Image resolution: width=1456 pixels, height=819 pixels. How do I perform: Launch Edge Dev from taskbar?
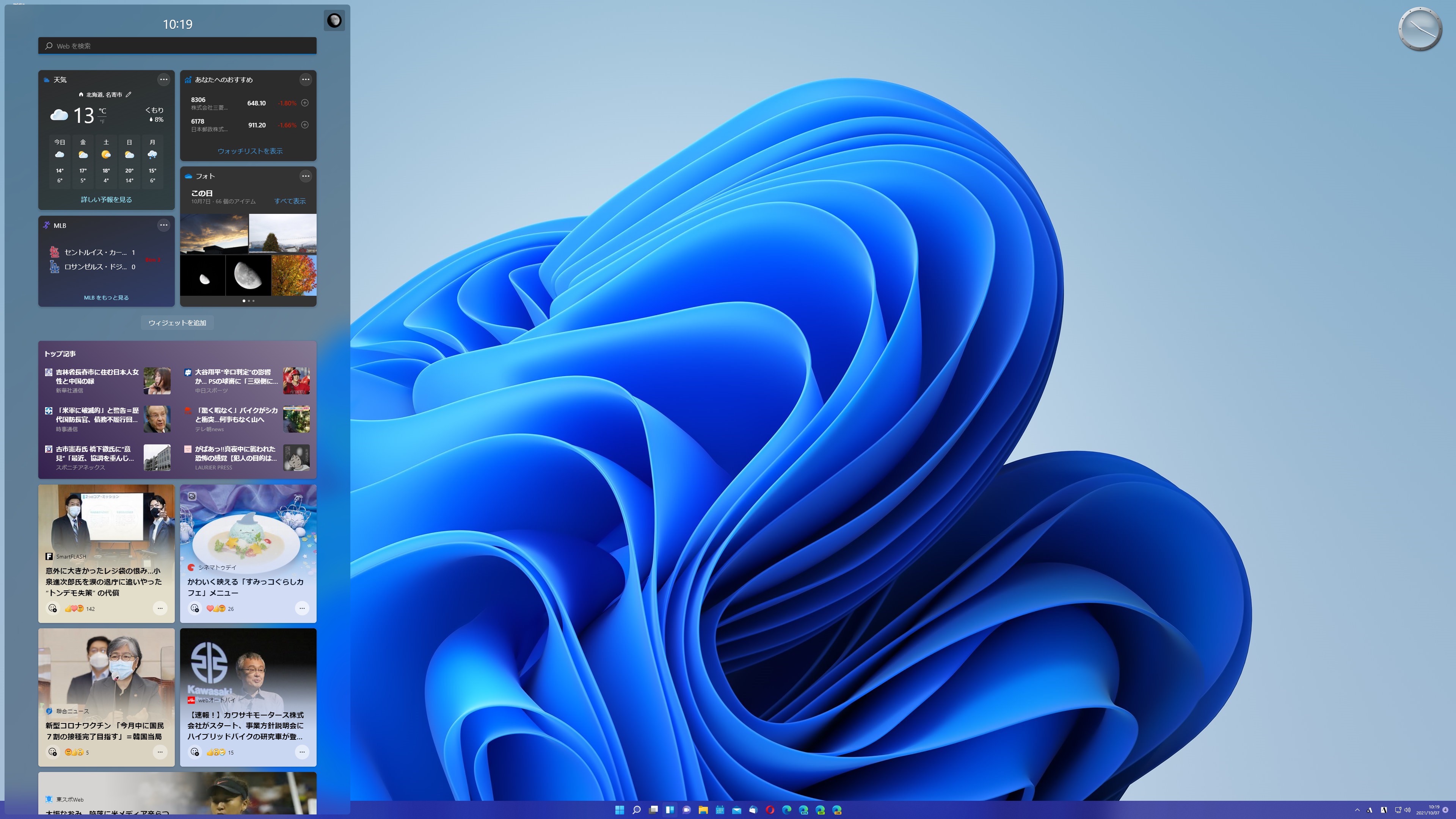coord(820,810)
